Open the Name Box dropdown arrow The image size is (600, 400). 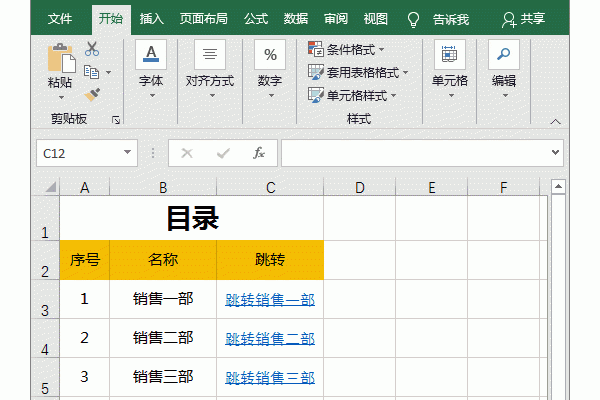[127, 152]
